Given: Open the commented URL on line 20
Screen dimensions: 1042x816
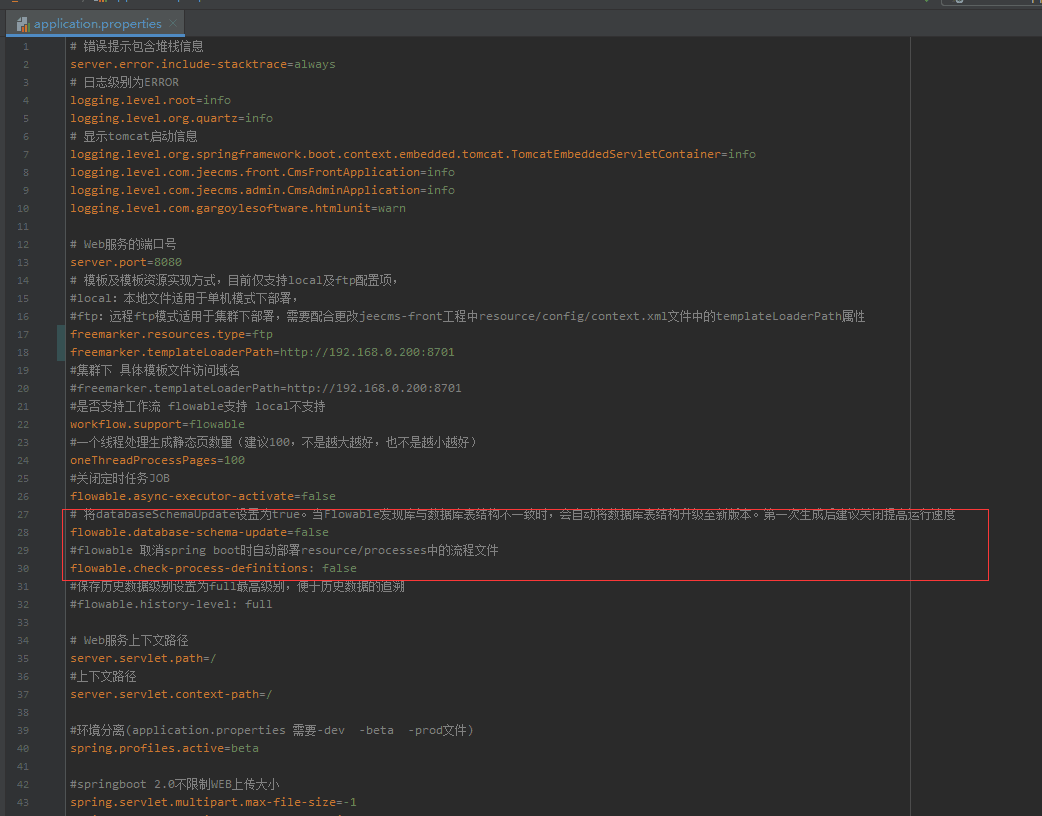Looking at the screenshot, I should click(374, 388).
